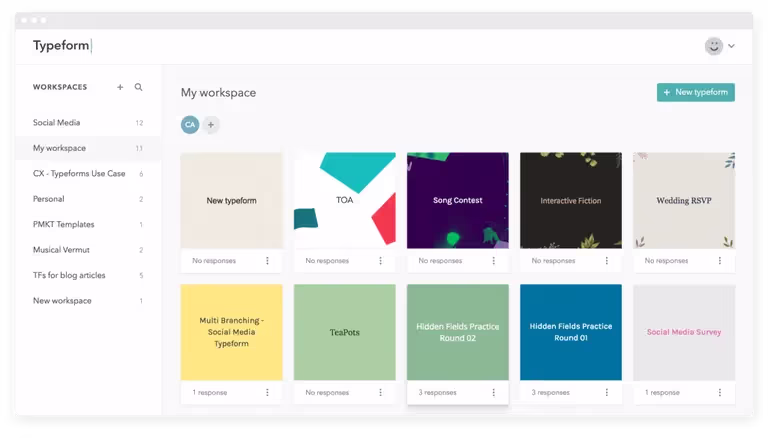Open the PMKT Templates workspace
The width and height of the screenshot is (768, 438).
click(x=88, y=224)
